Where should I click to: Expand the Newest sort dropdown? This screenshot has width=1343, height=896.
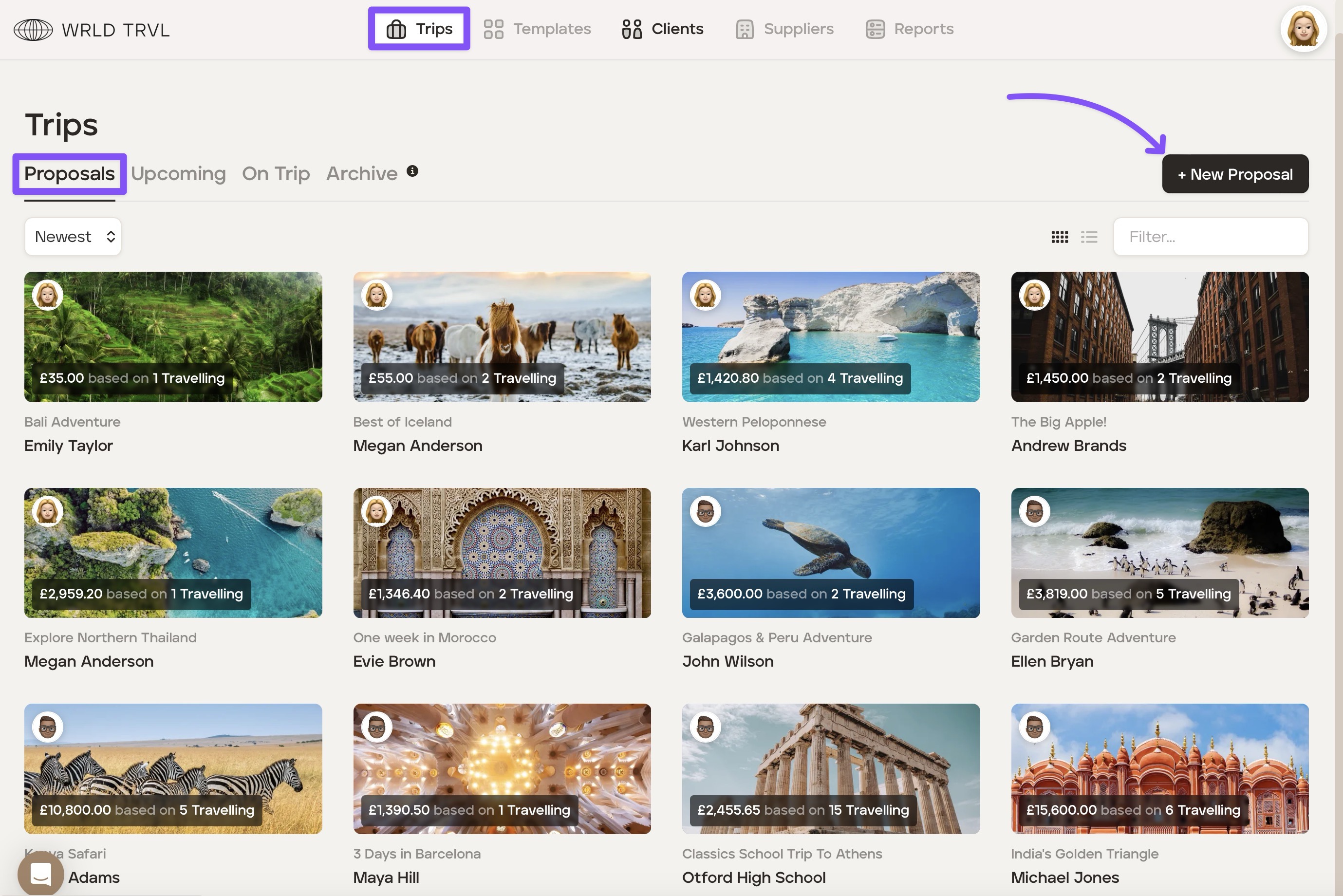(x=73, y=237)
